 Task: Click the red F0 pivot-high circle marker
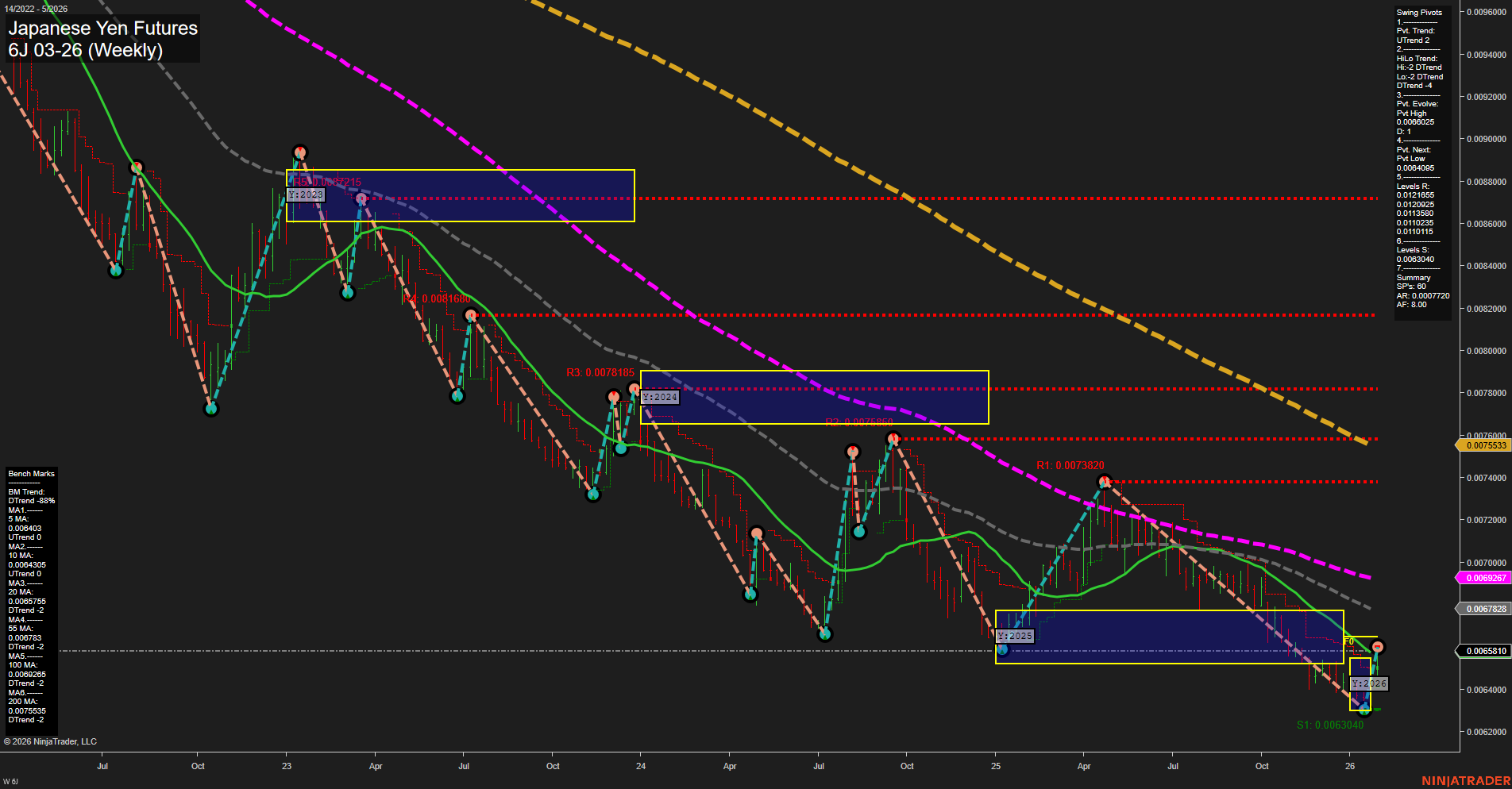click(x=1377, y=646)
